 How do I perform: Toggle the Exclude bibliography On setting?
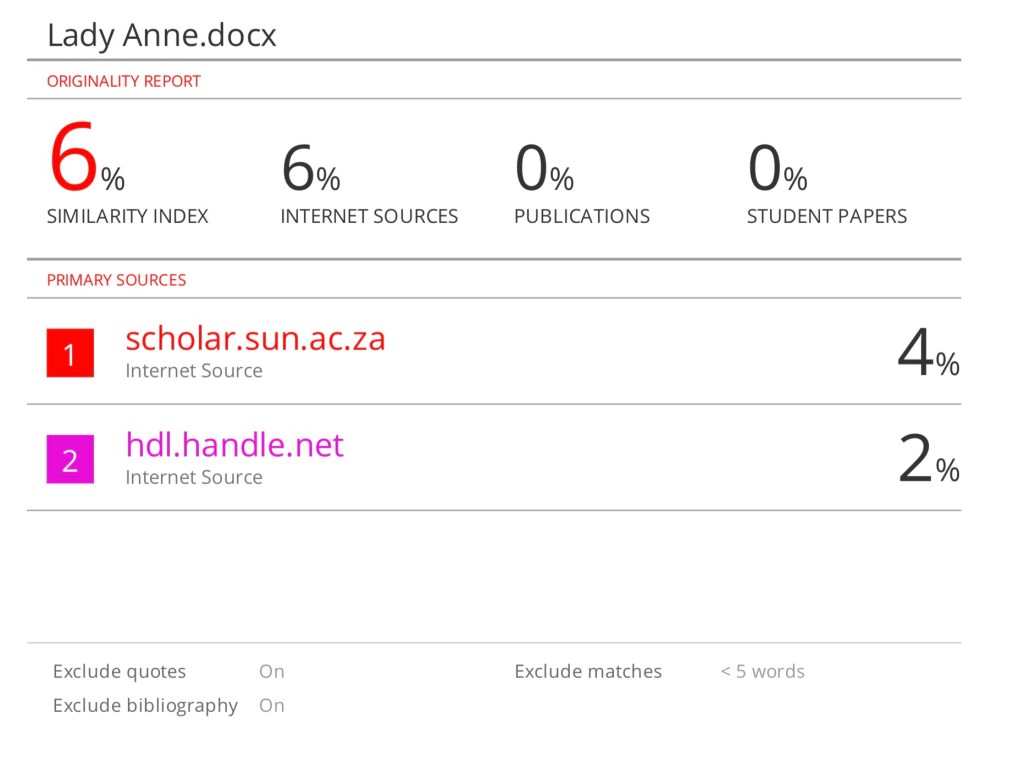click(x=272, y=705)
